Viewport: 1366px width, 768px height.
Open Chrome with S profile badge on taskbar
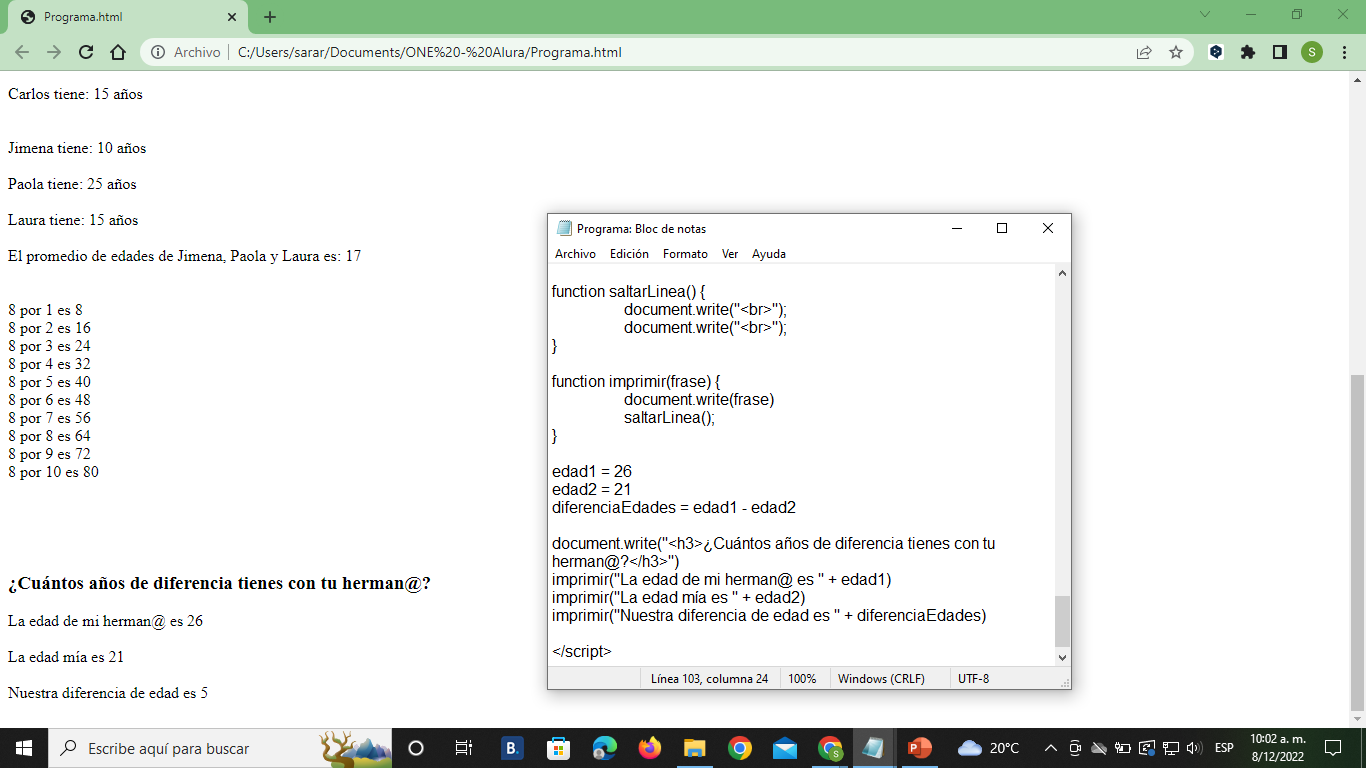pyautogui.click(x=830, y=748)
